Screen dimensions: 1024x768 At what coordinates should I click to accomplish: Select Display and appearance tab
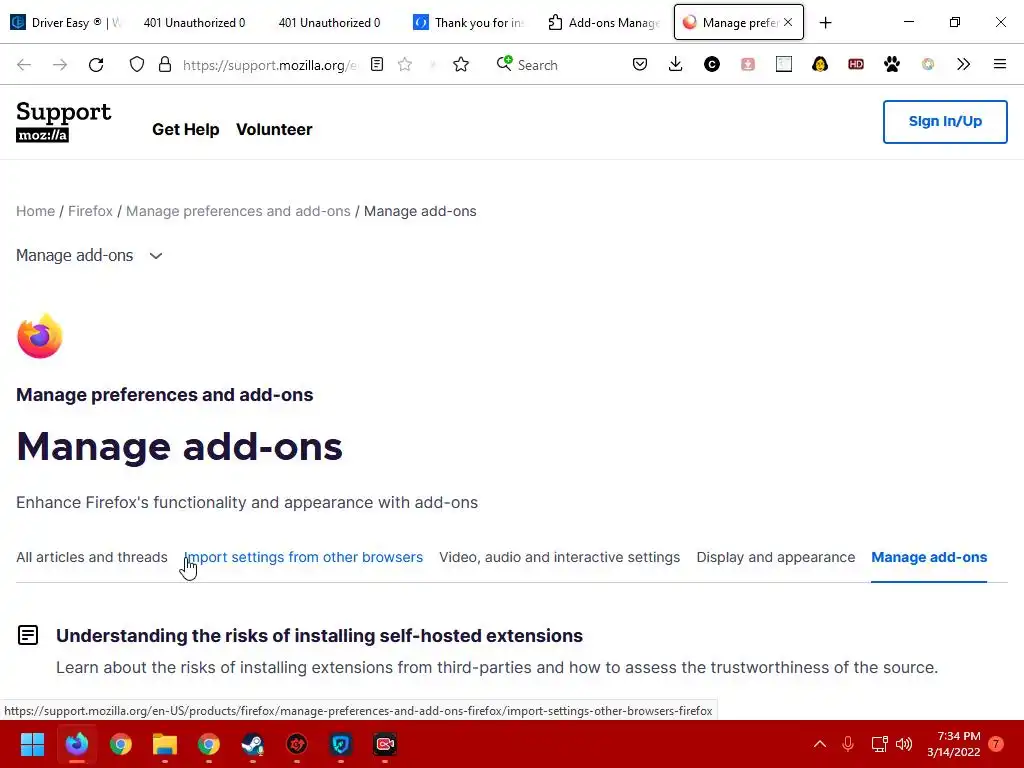point(776,557)
